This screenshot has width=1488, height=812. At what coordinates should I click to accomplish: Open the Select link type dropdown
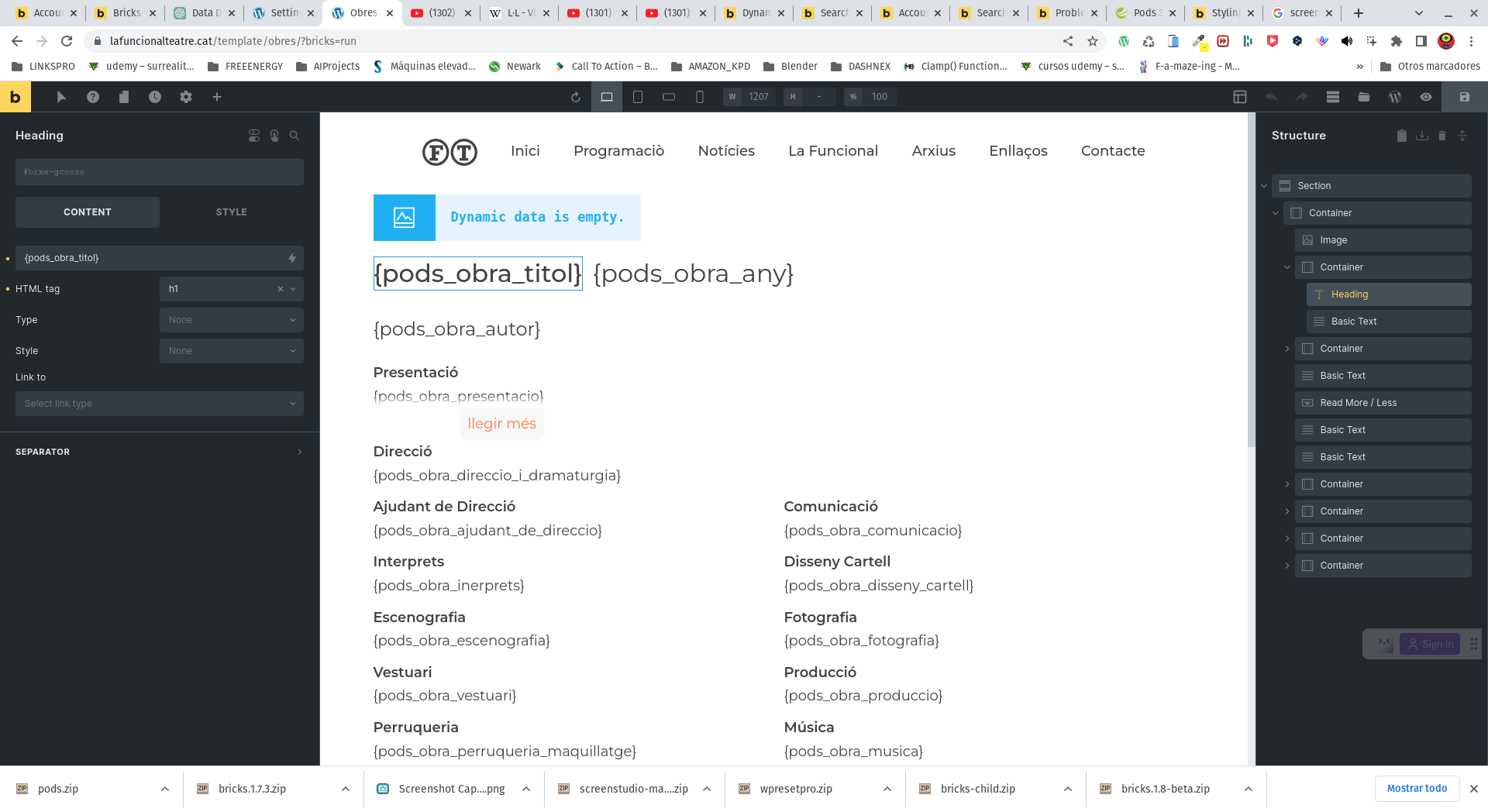click(160, 404)
